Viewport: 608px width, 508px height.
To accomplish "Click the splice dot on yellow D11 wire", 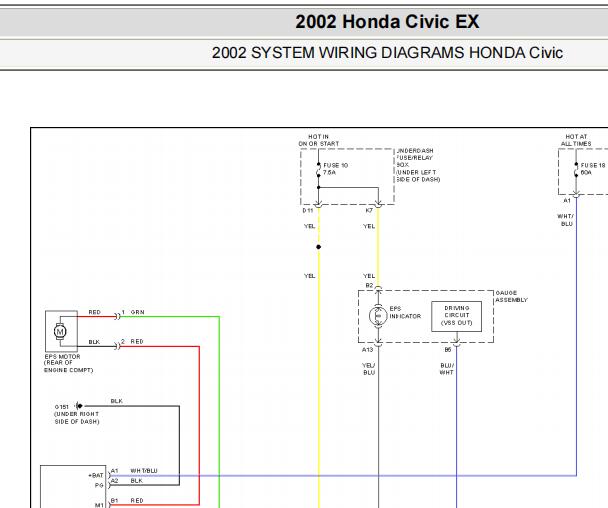I will (318, 247).
